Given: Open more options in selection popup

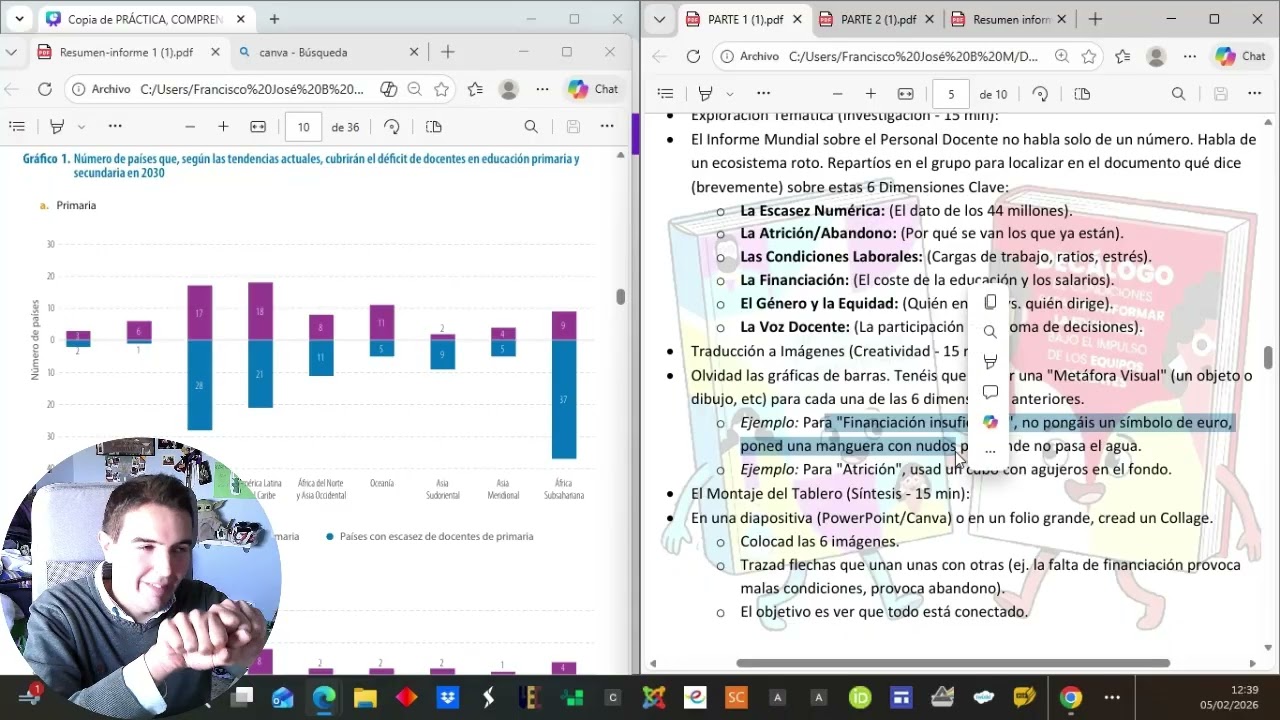Looking at the screenshot, I should click(x=990, y=451).
